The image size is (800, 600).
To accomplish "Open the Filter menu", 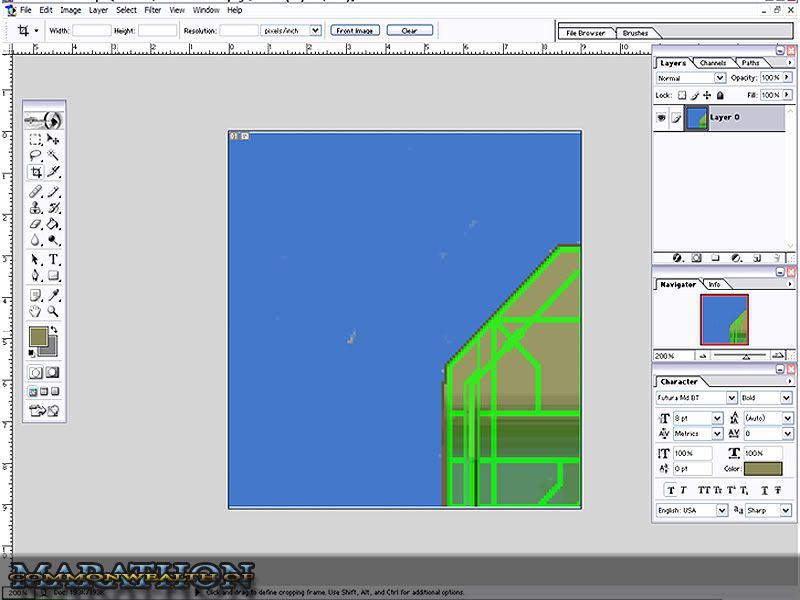I will click(x=152, y=10).
